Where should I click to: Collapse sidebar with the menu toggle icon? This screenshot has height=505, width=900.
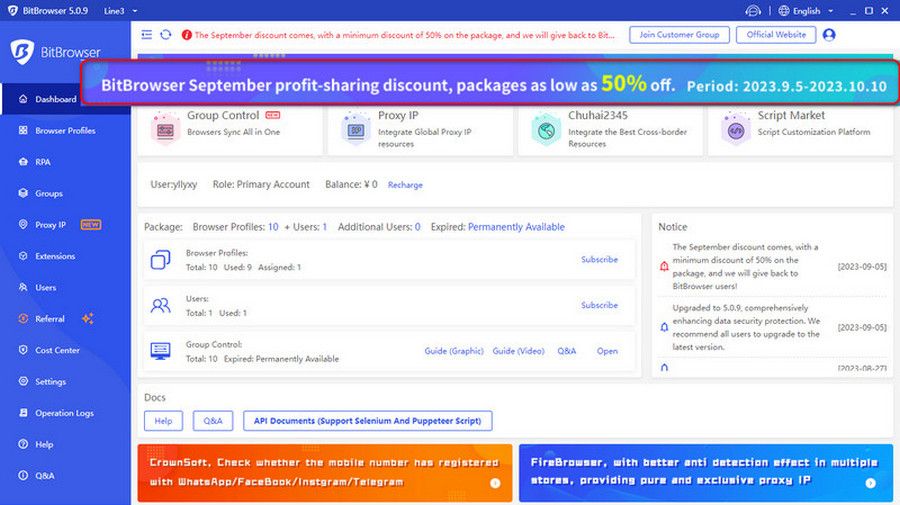[x=147, y=35]
